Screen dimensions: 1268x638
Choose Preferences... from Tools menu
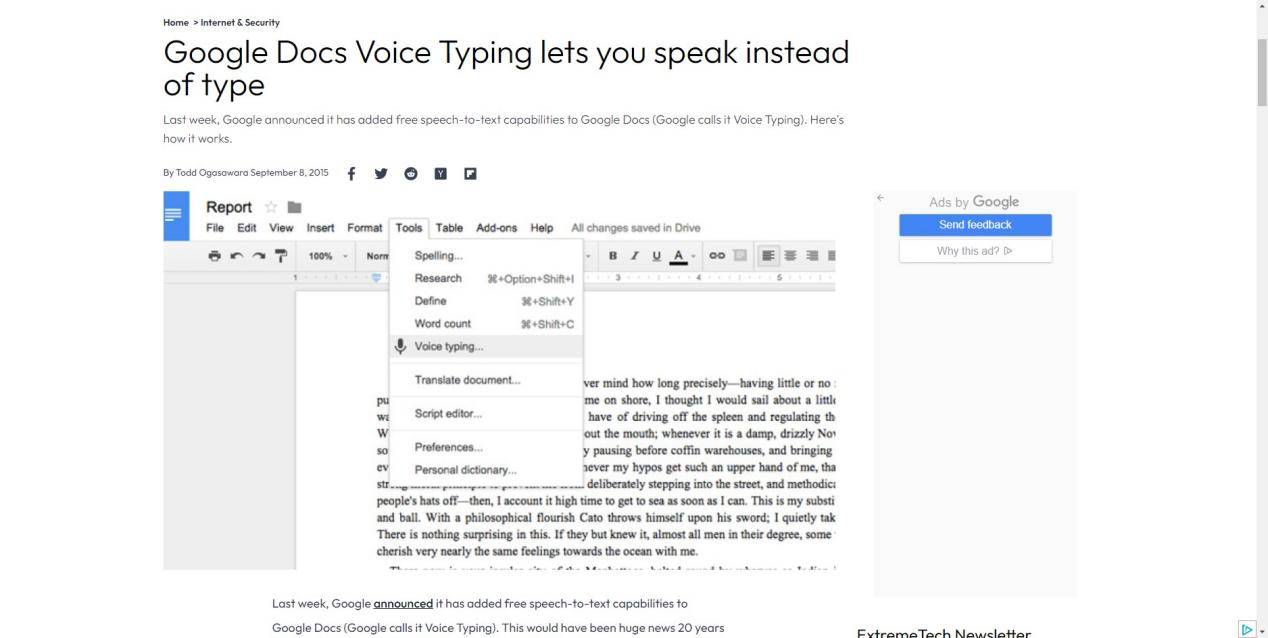486,447
